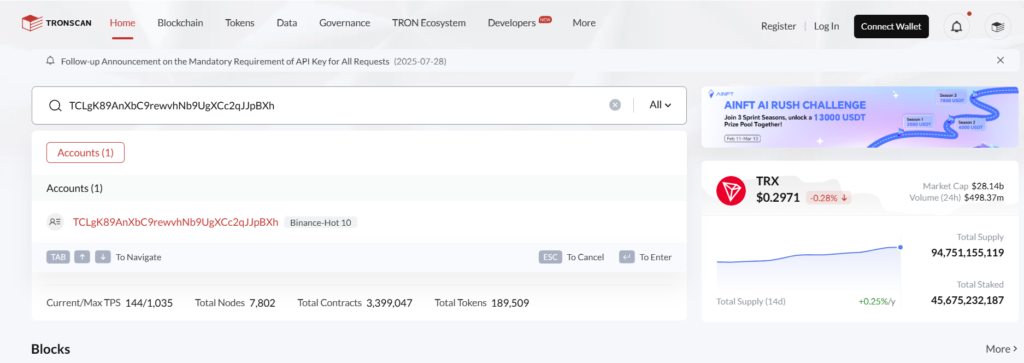Click the Total Nodes 7,802 stat
The height and width of the screenshot is (363, 1024).
[235, 303]
